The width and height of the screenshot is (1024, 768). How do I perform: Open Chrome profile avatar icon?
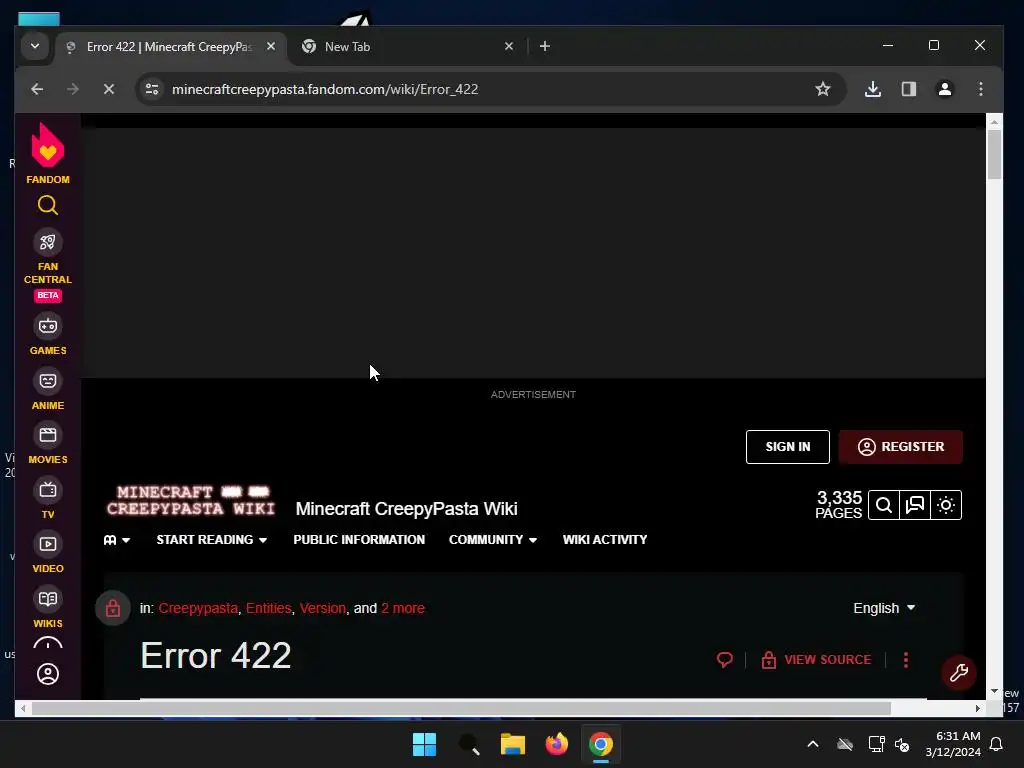pos(944,89)
